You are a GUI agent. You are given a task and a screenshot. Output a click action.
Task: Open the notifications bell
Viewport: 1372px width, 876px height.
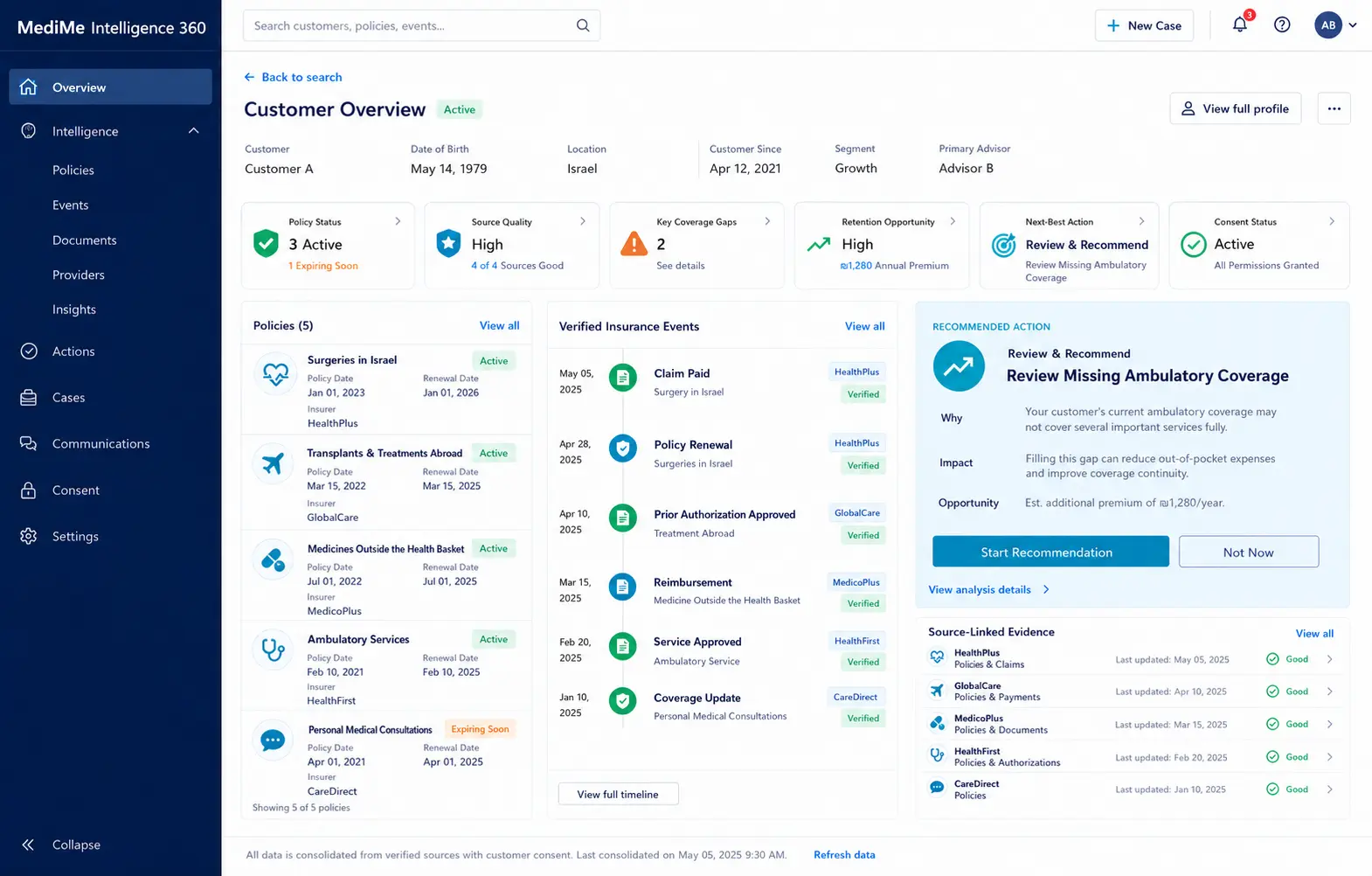[x=1240, y=24]
